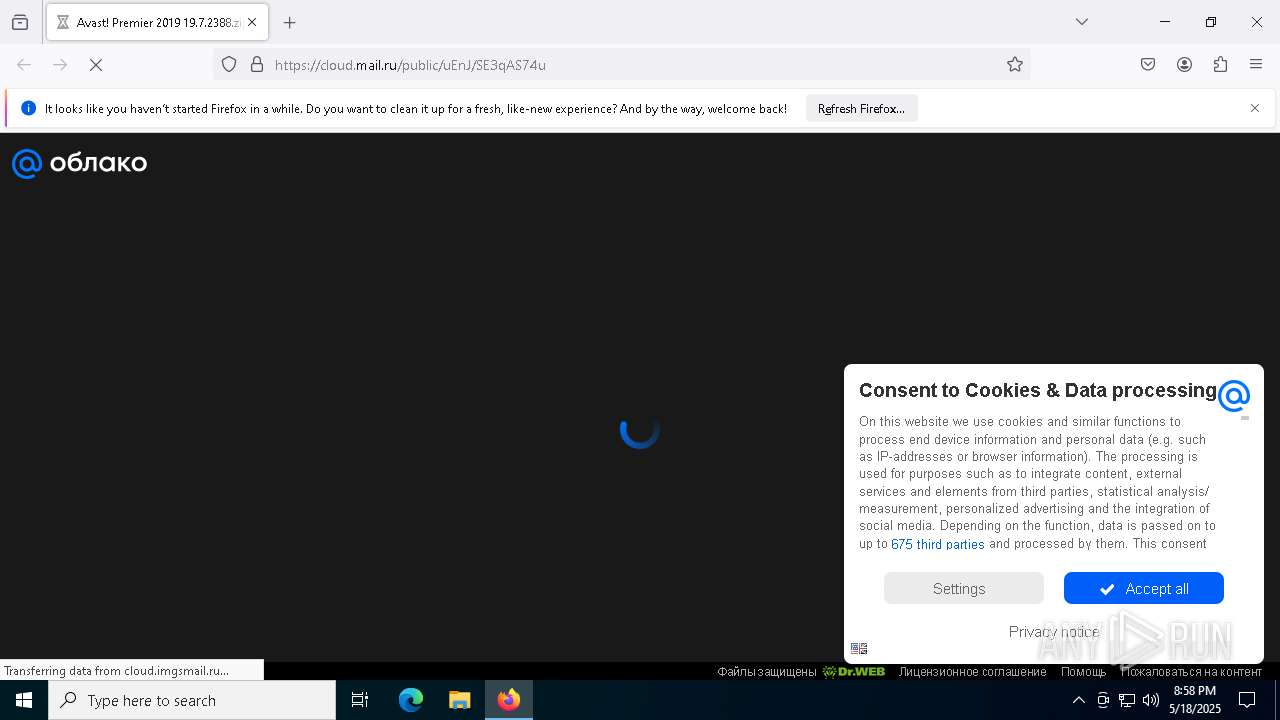Bookmark this page with star icon

click(x=1015, y=65)
